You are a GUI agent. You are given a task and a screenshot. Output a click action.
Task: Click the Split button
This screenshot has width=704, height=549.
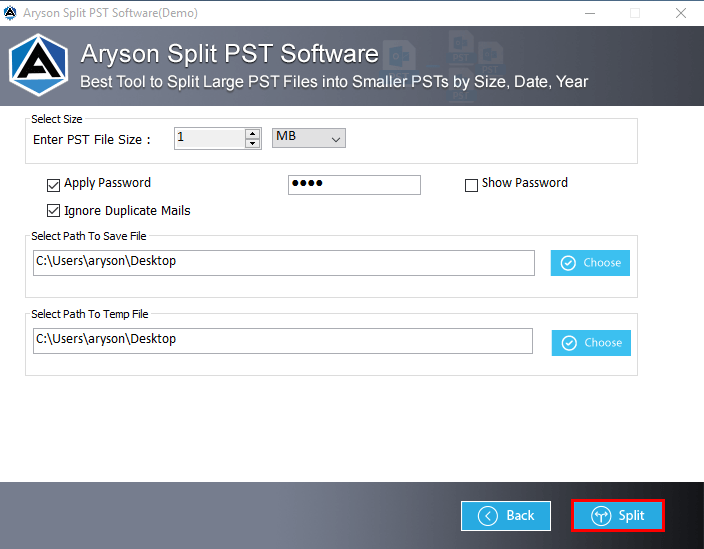pos(618,515)
